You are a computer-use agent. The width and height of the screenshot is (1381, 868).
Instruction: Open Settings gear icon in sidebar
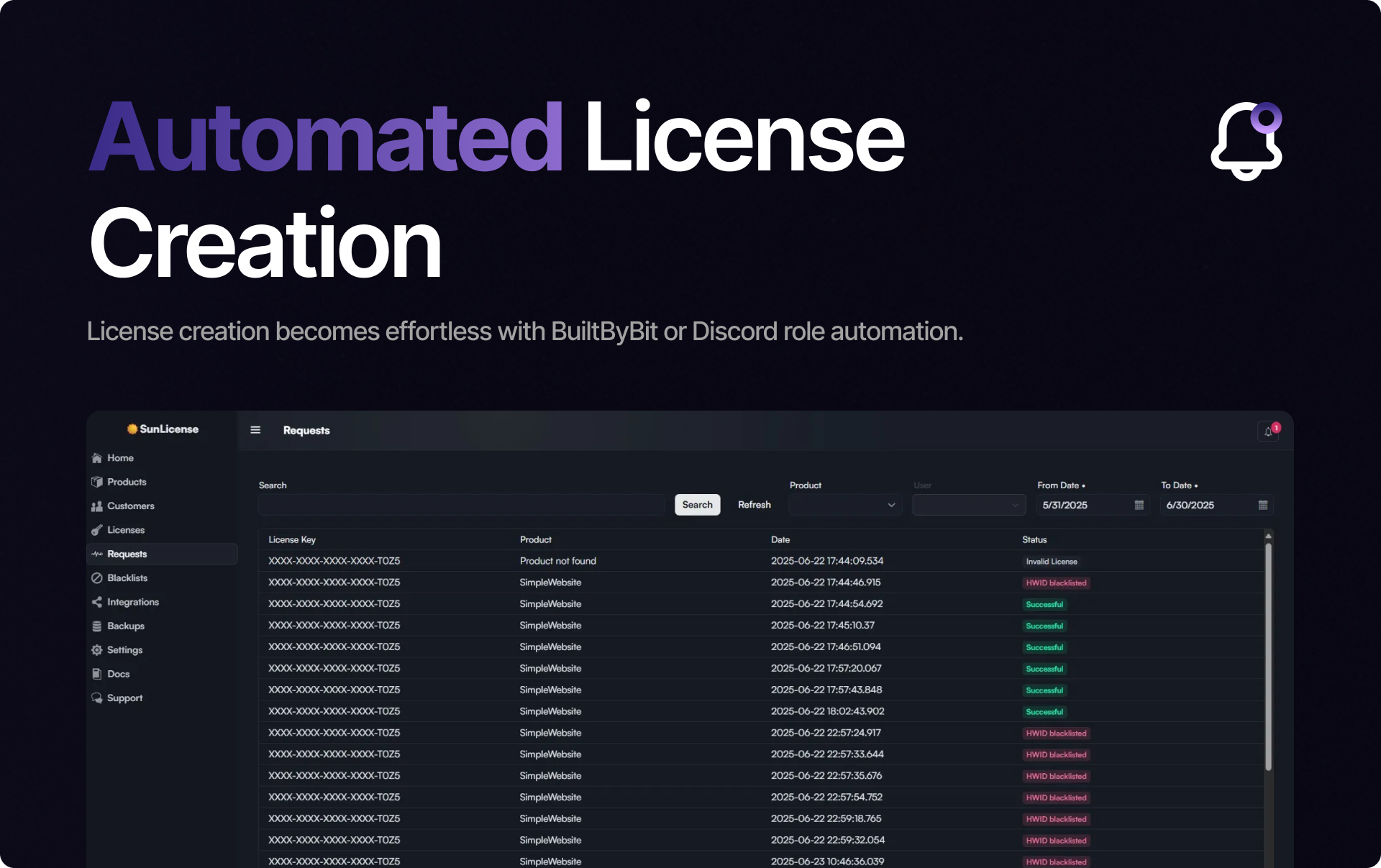[x=97, y=650]
